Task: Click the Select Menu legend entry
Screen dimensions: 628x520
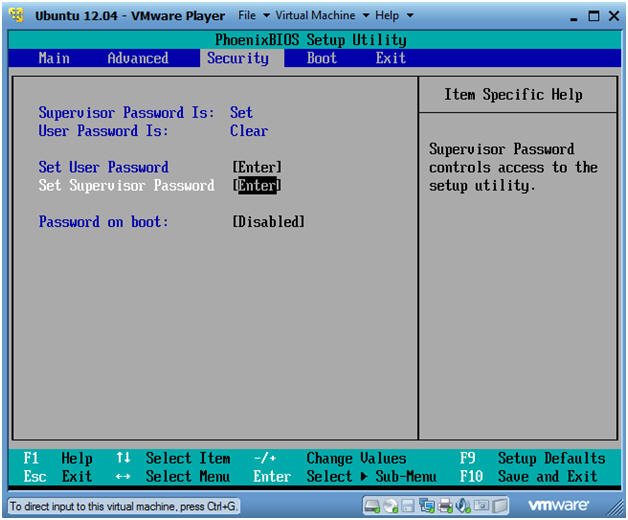Action: [173, 476]
